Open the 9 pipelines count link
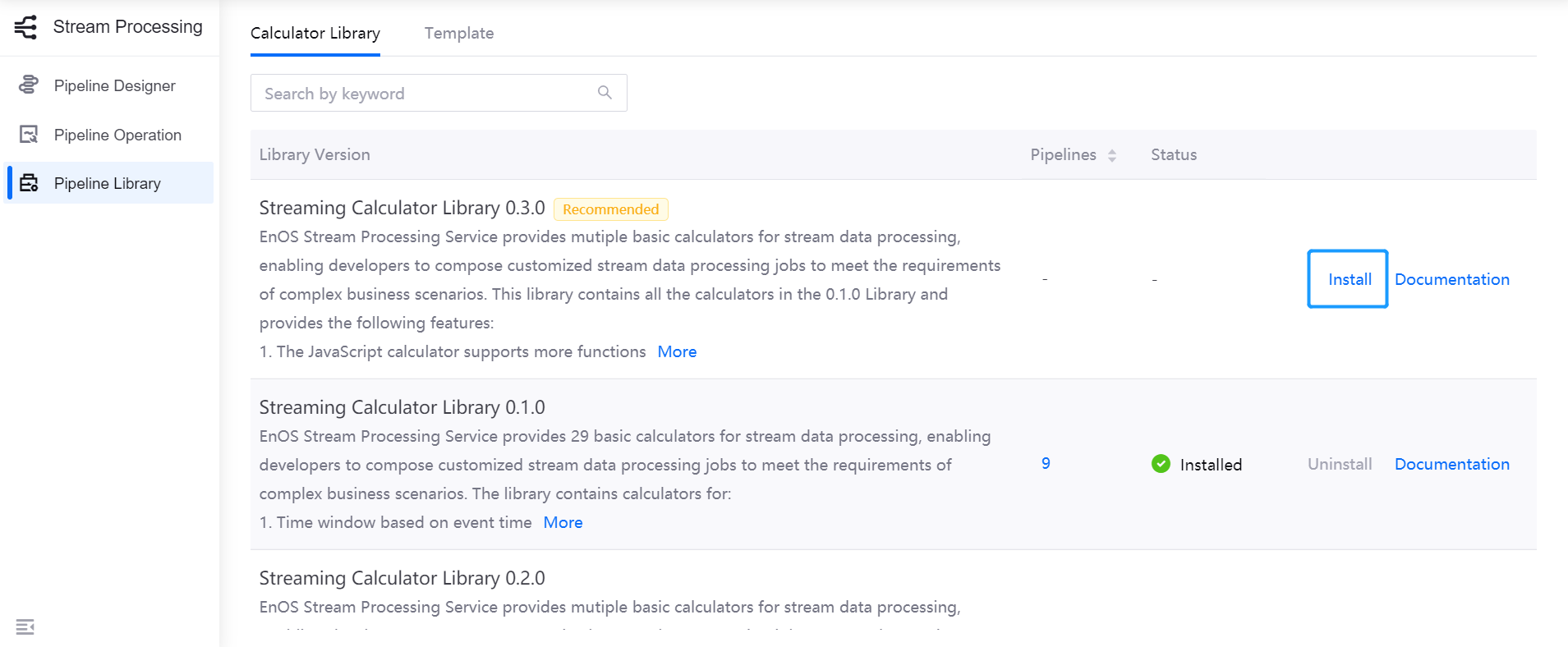The image size is (1568, 647). (1046, 463)
